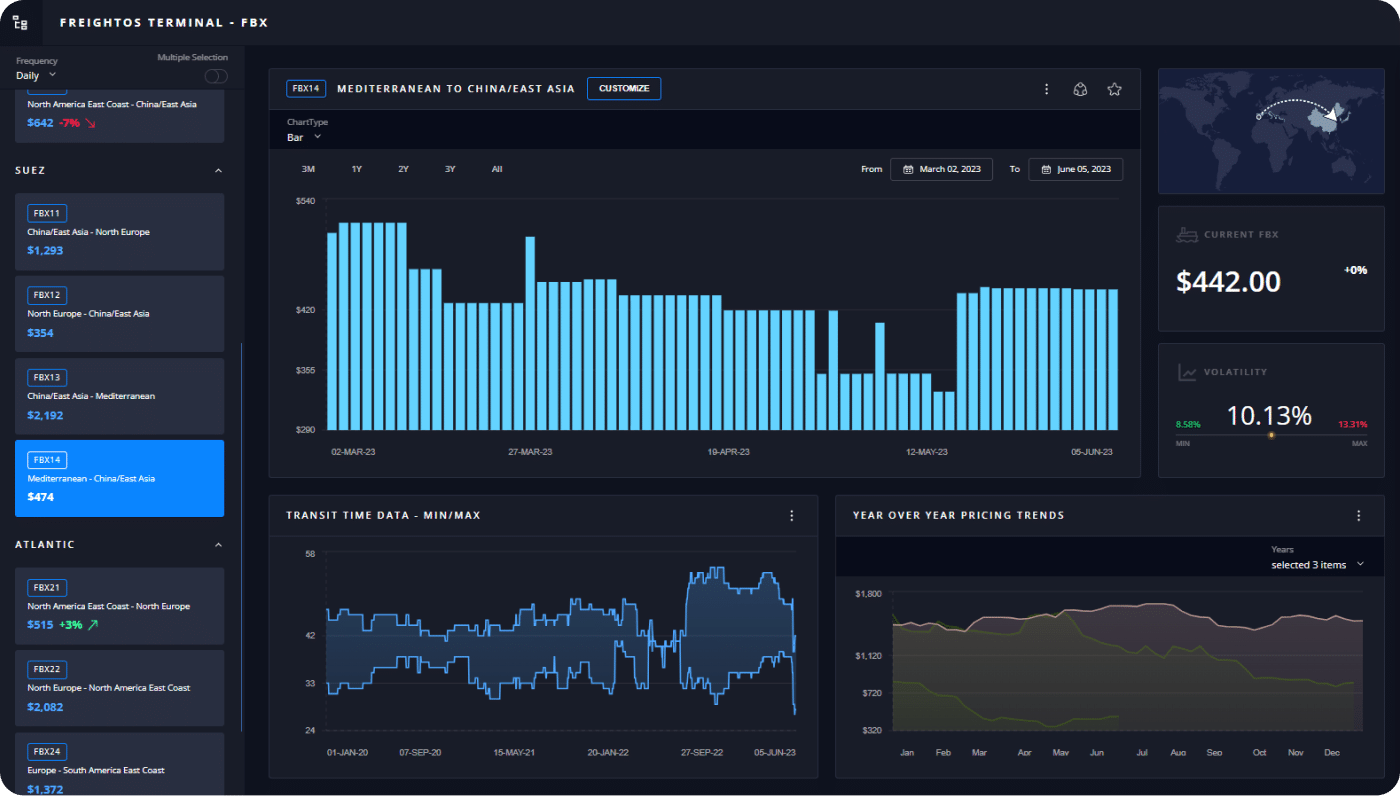Collapse the SUEZ section
The image size is (1400, 796).
coord(218,171)
